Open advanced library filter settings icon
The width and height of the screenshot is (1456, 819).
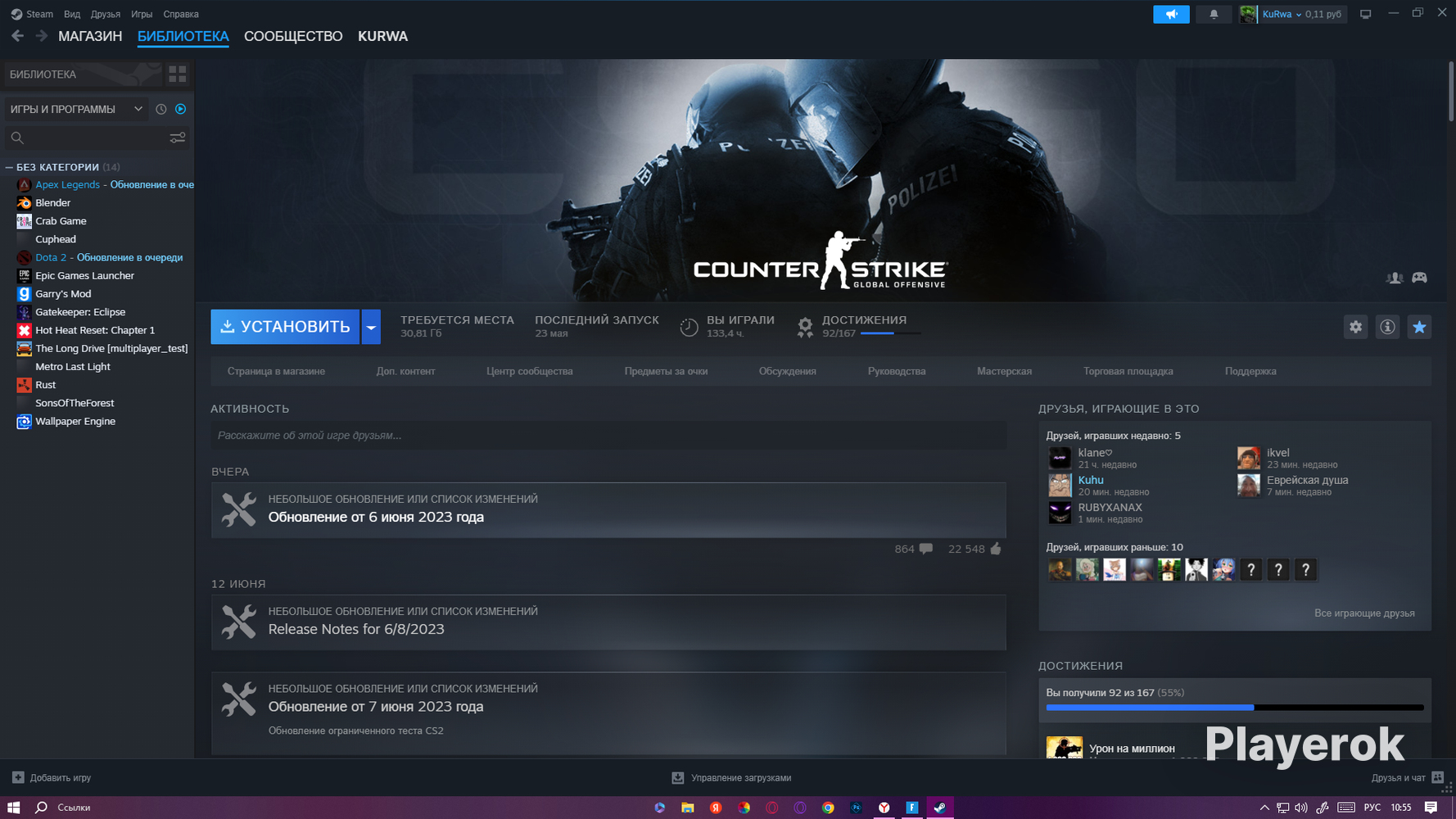(x=178, y=138)
